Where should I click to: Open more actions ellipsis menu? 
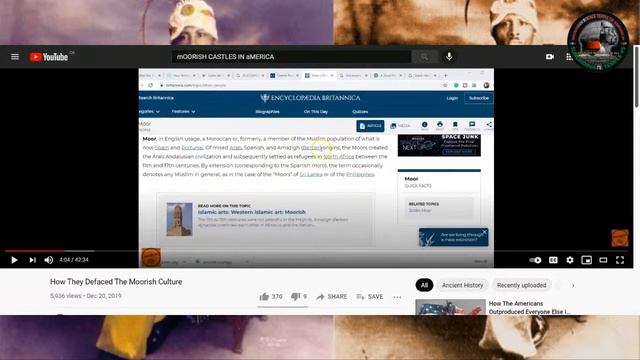coord(397,297)
